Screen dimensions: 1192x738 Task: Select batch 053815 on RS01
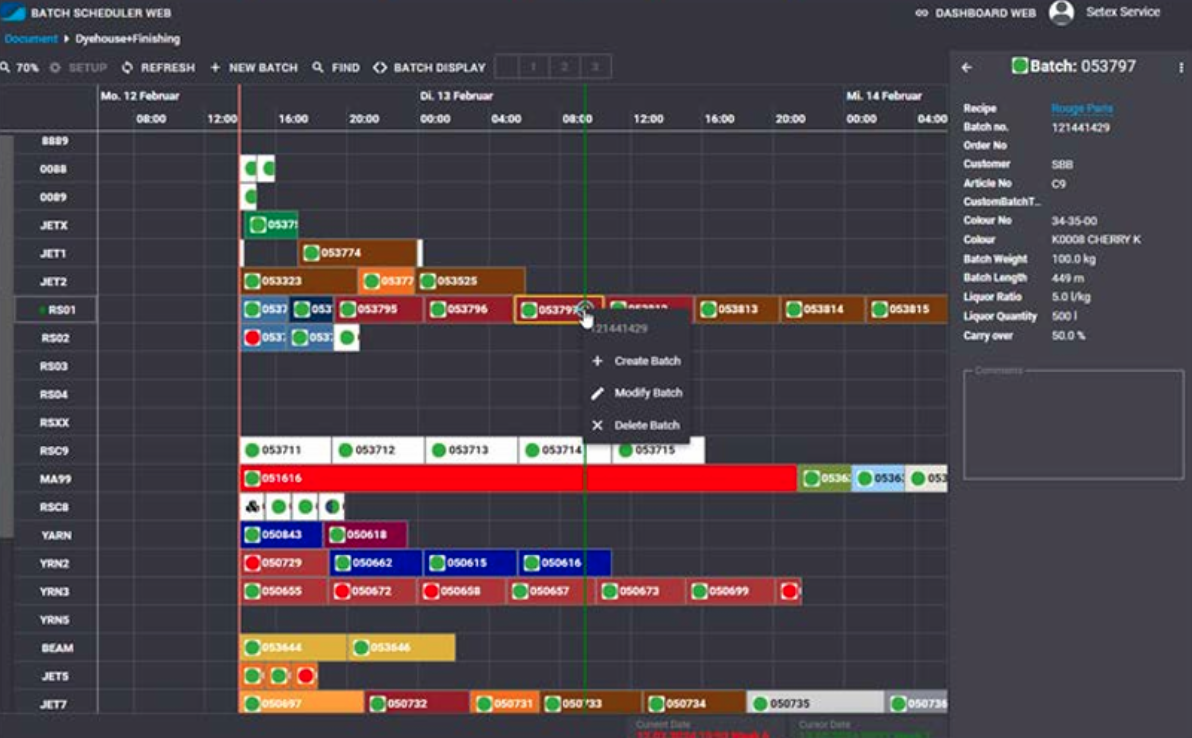908,309
